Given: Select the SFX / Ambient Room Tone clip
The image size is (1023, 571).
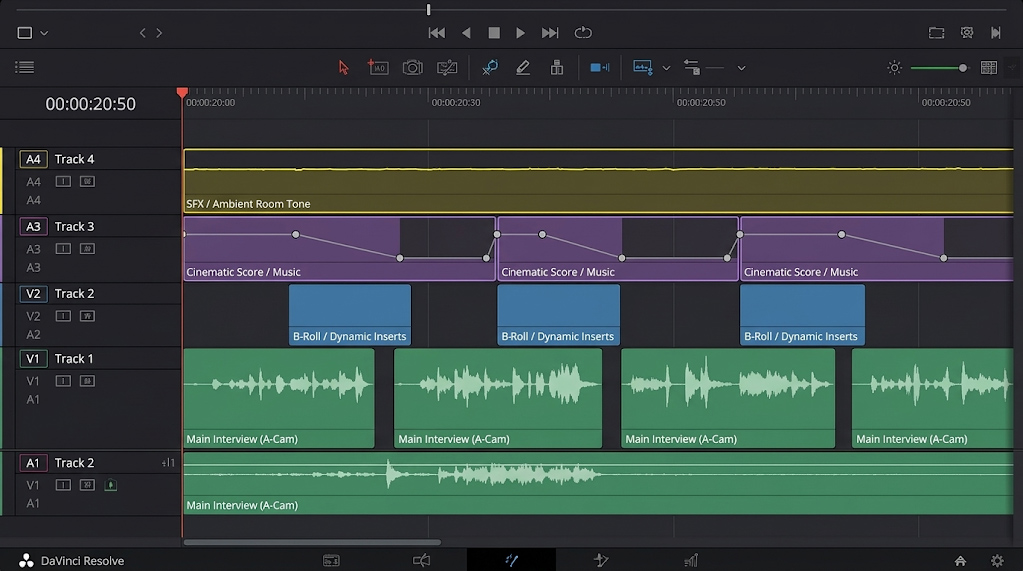Looking at the screenshot, I should (598, 181).
